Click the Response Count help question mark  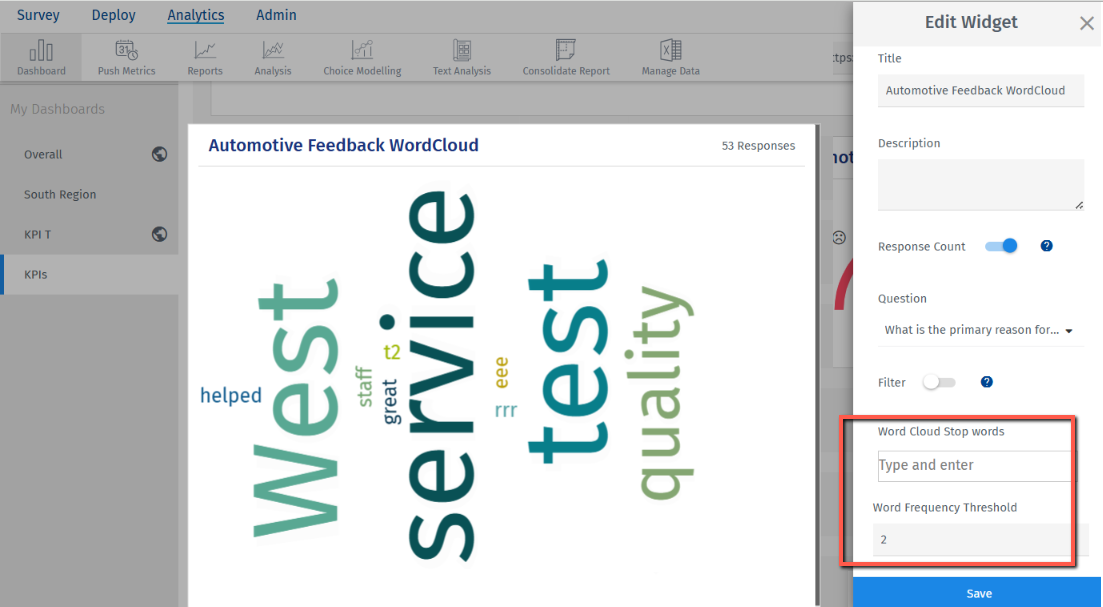[1046, 245]
